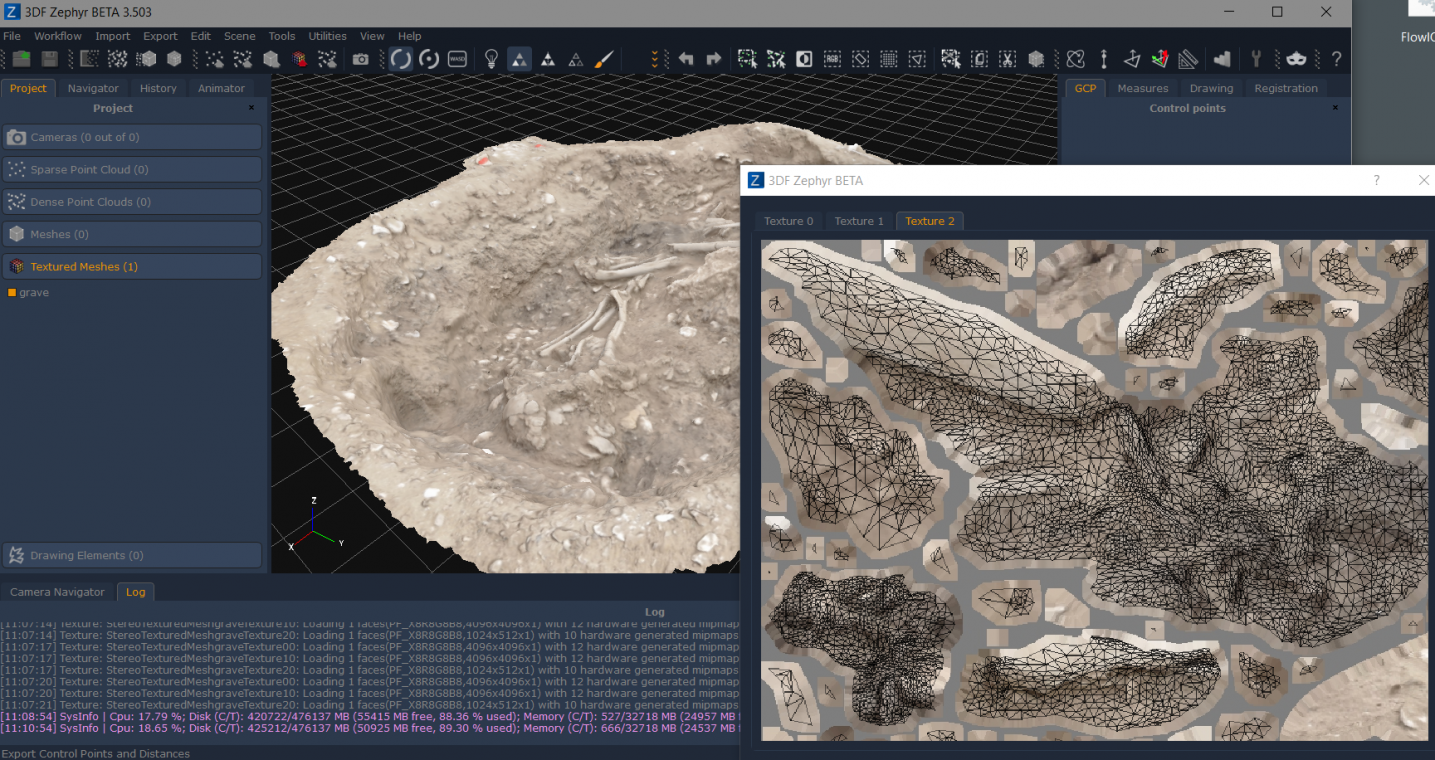Image resolution: width=1435 pixels, height=760 pixels.
Task: Click the mask icon in the toolbar
Action: (x=1296, y=59)
